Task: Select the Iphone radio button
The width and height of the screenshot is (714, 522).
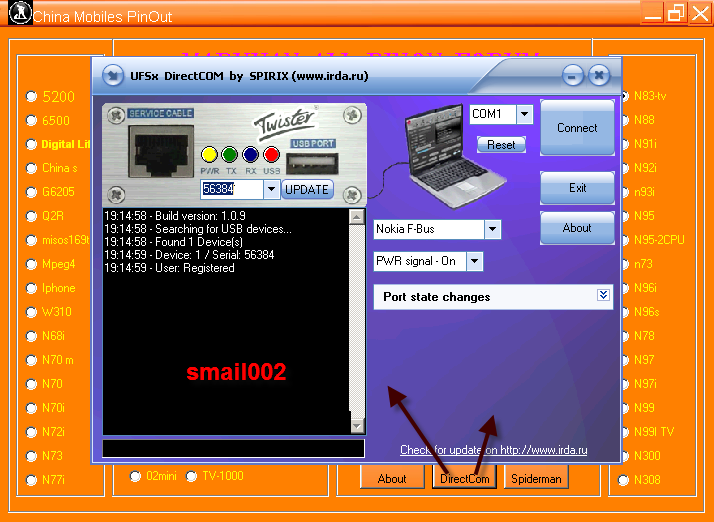Action: click(31, 288)
